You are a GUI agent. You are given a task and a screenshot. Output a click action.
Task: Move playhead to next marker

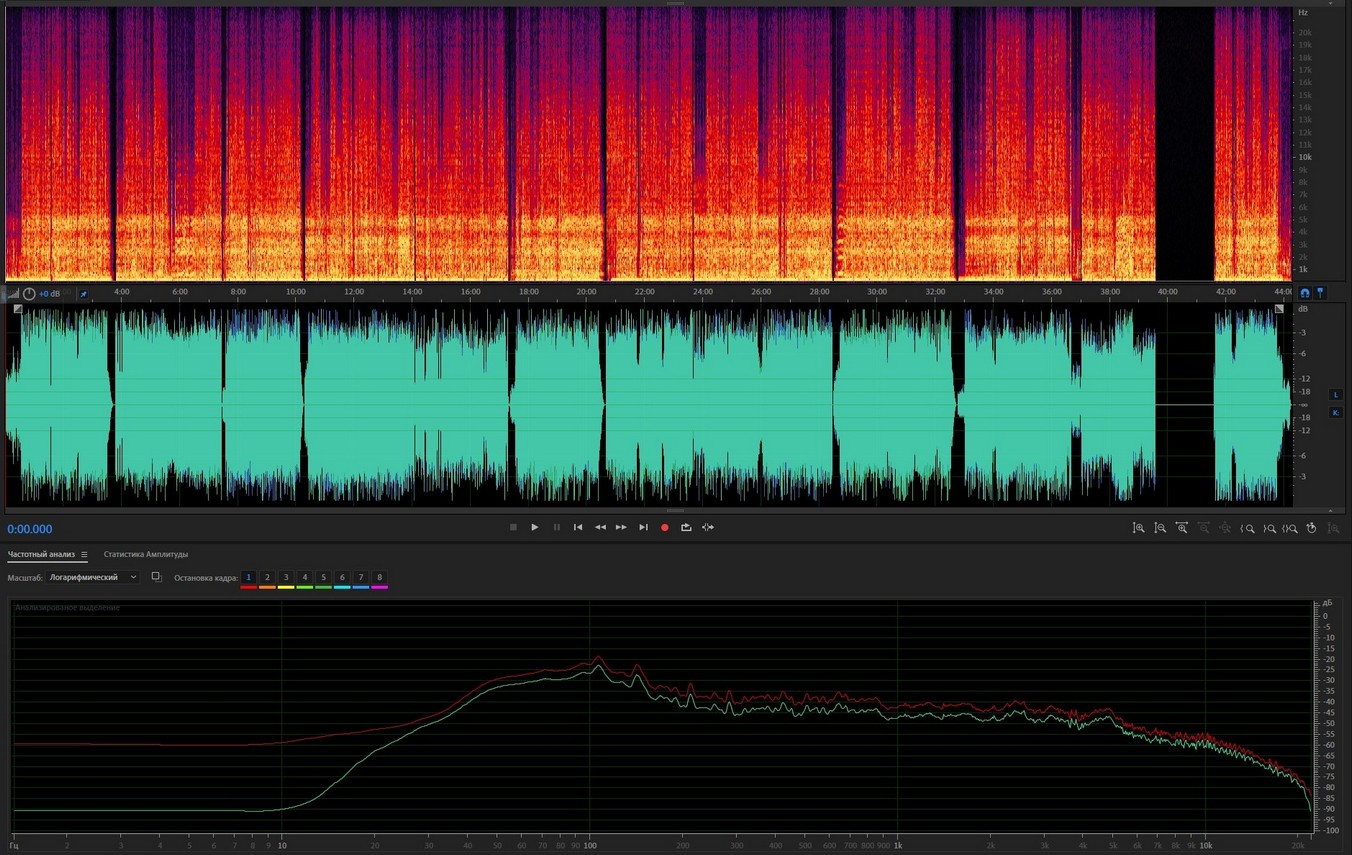pyautogui.click(x=643, y=527)
